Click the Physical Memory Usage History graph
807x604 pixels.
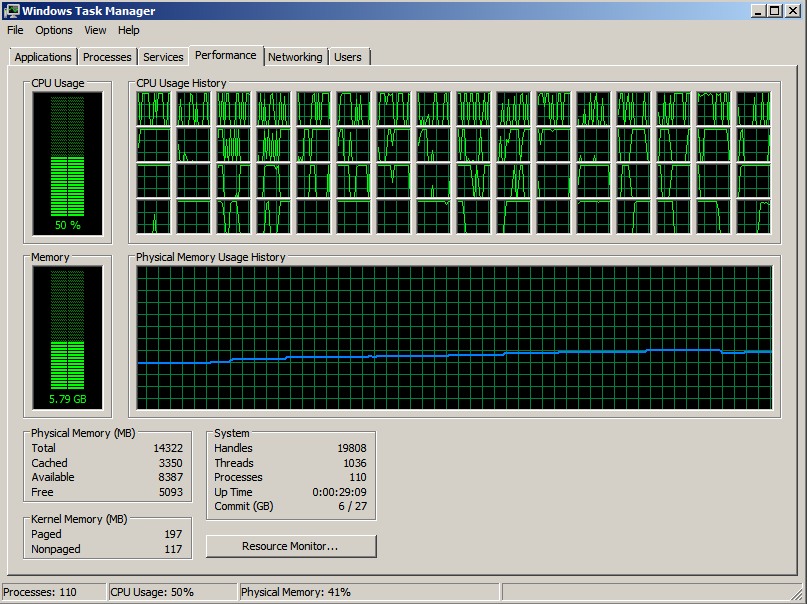[454, 337]
